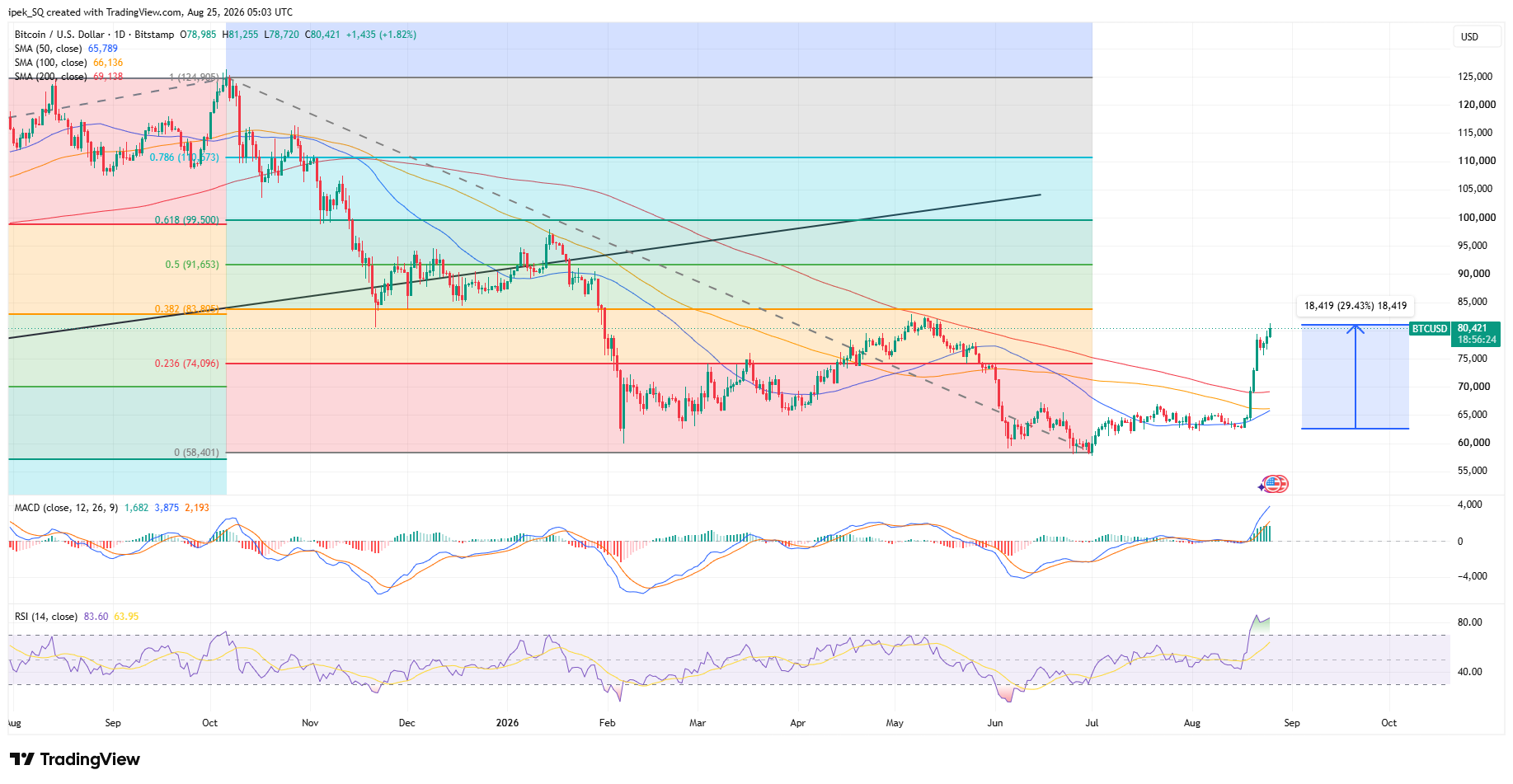Viewport: 1513px width, 784px height.
Task: Click the Feb label on the time axis
Action: [x=607, y=723]
